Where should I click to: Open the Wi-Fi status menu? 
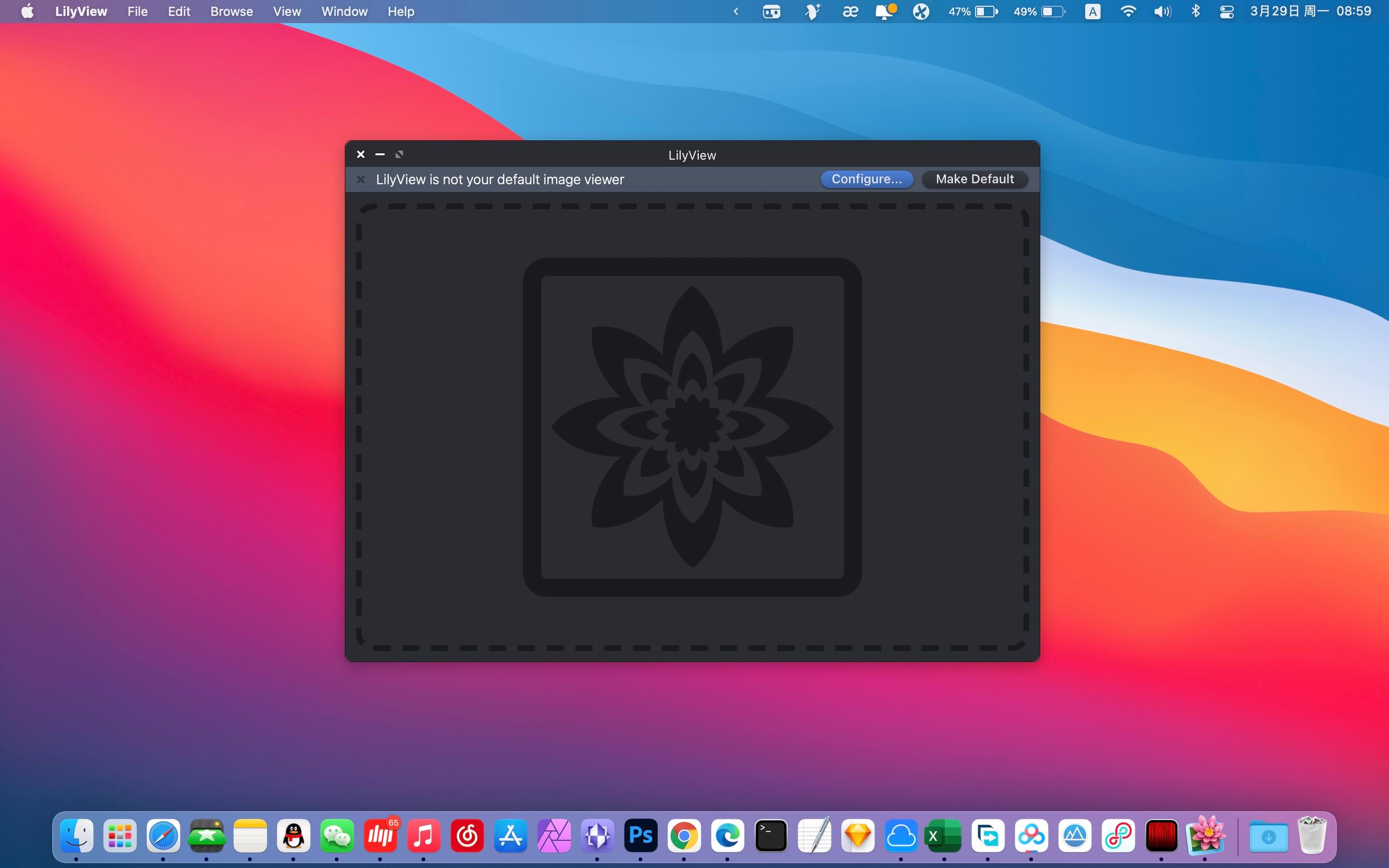(1128, 12)
